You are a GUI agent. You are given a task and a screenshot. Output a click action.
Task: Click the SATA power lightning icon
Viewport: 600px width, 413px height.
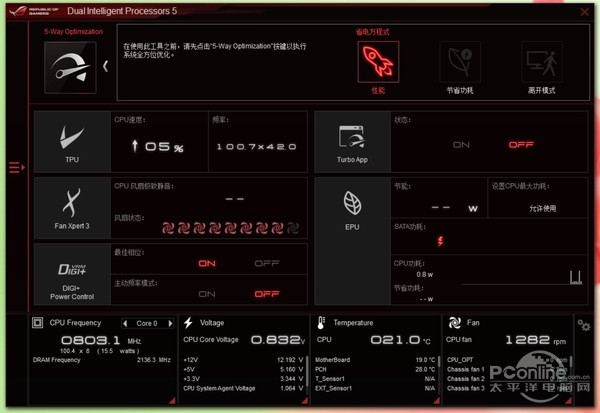[440, 241]
